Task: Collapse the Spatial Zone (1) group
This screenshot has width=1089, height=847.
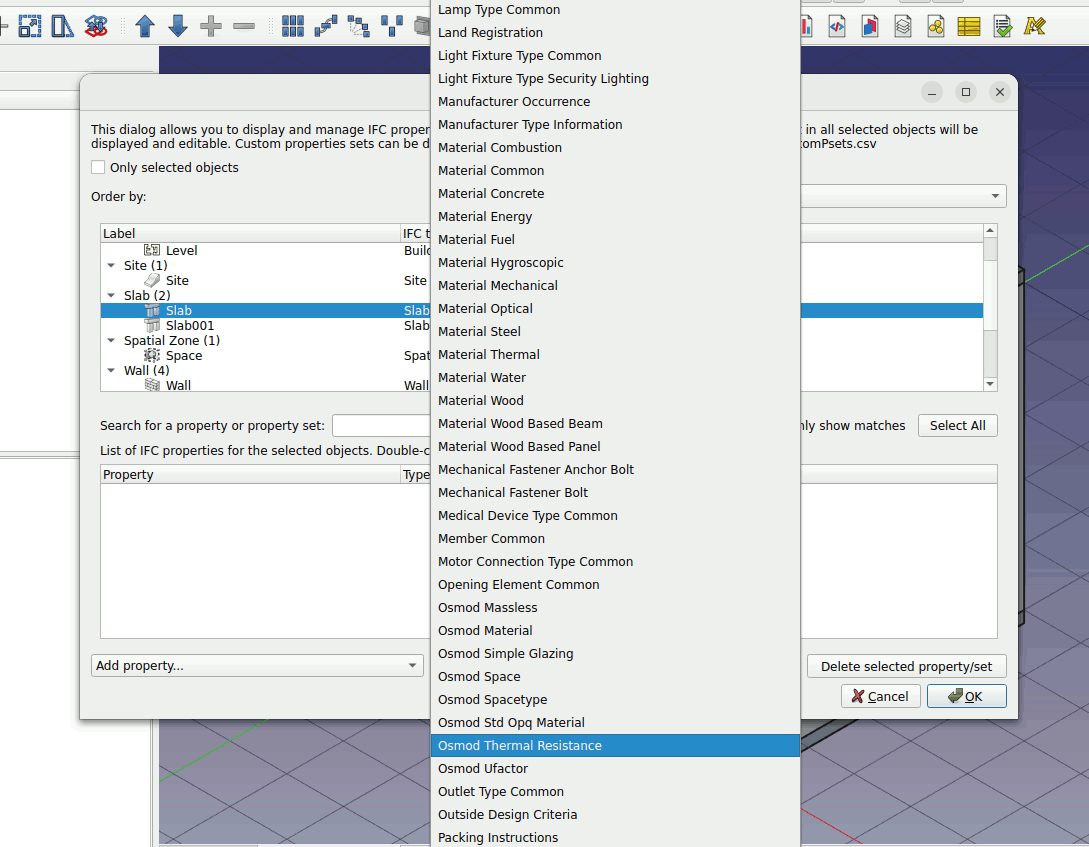Action: click(111, 341)
